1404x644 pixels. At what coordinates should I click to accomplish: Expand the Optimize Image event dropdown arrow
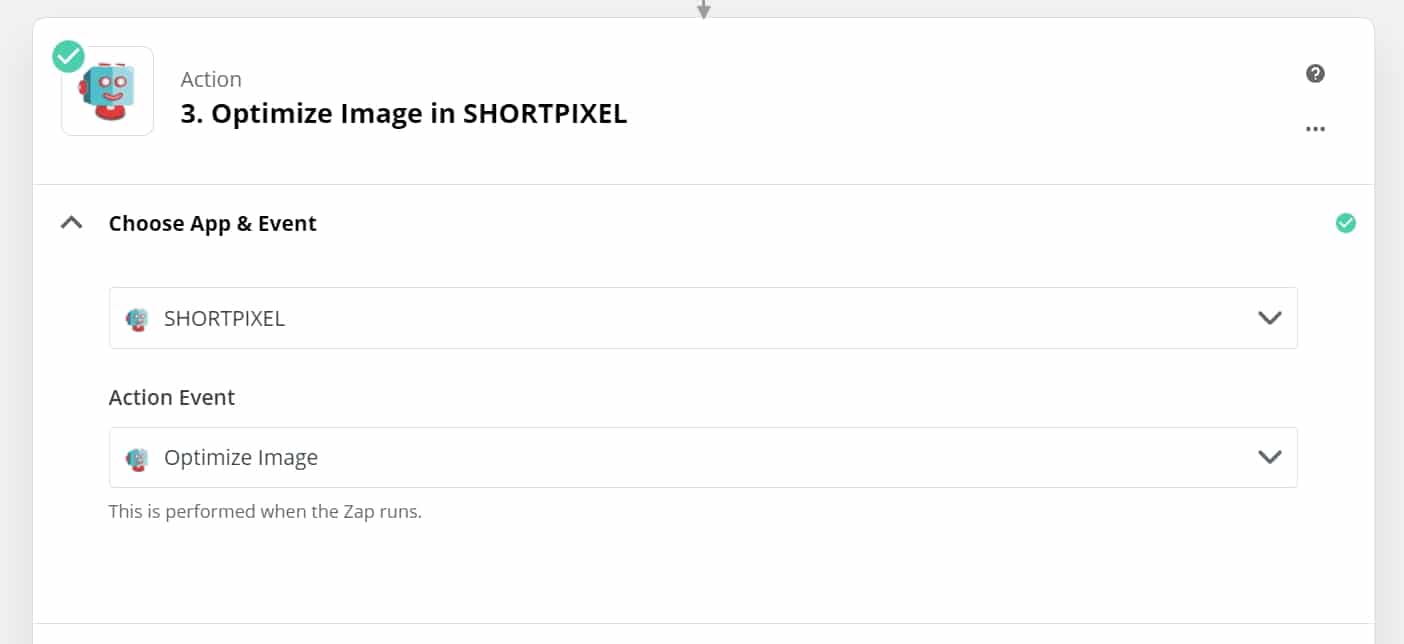pyautogui.click(x=1269, y=457)
